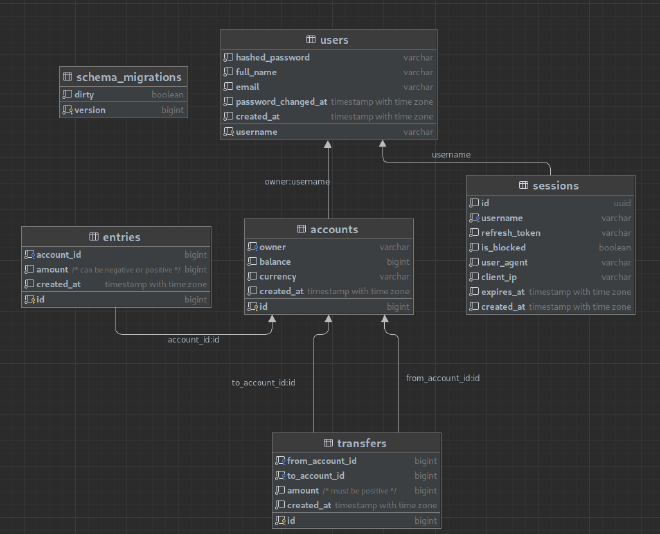Image resolution: width=660 pixels, height=534 pixels.
Task: Click the foreign key icon of from_account_id
Action: click(280, 461)
